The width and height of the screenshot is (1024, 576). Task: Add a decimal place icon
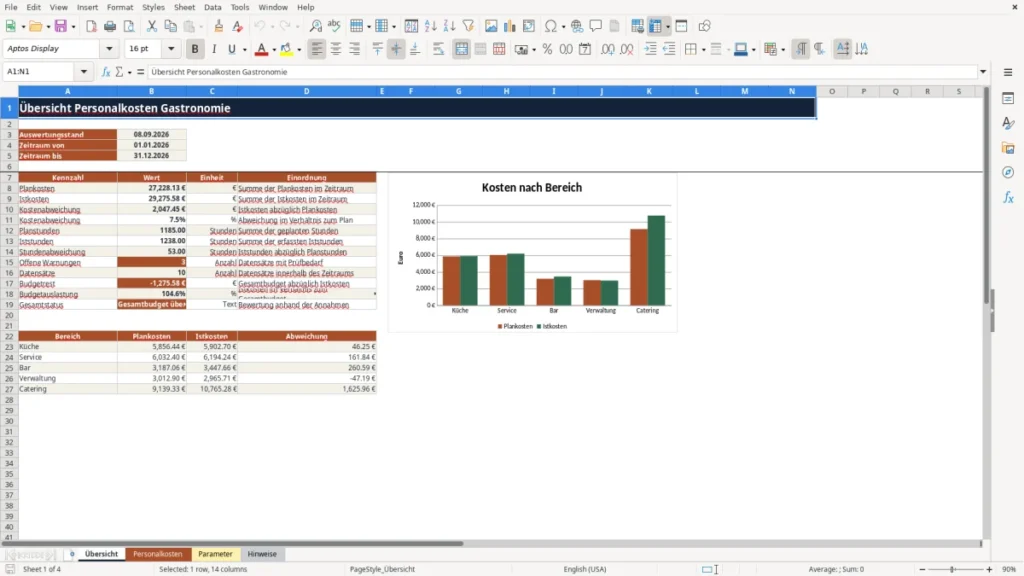pyautogui.click(x=607, y=49)
